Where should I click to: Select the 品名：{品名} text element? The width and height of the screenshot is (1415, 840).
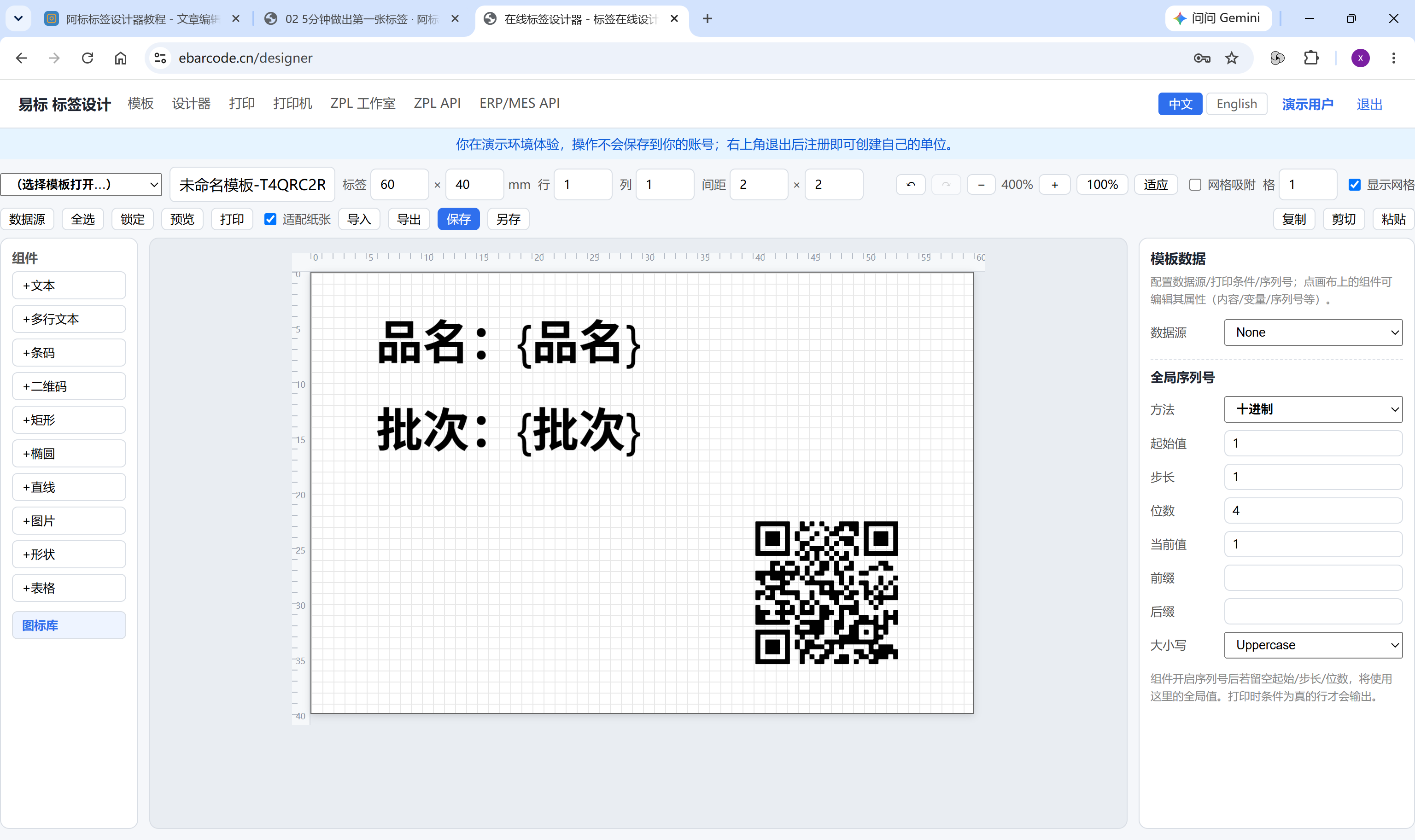click(509, 343)
